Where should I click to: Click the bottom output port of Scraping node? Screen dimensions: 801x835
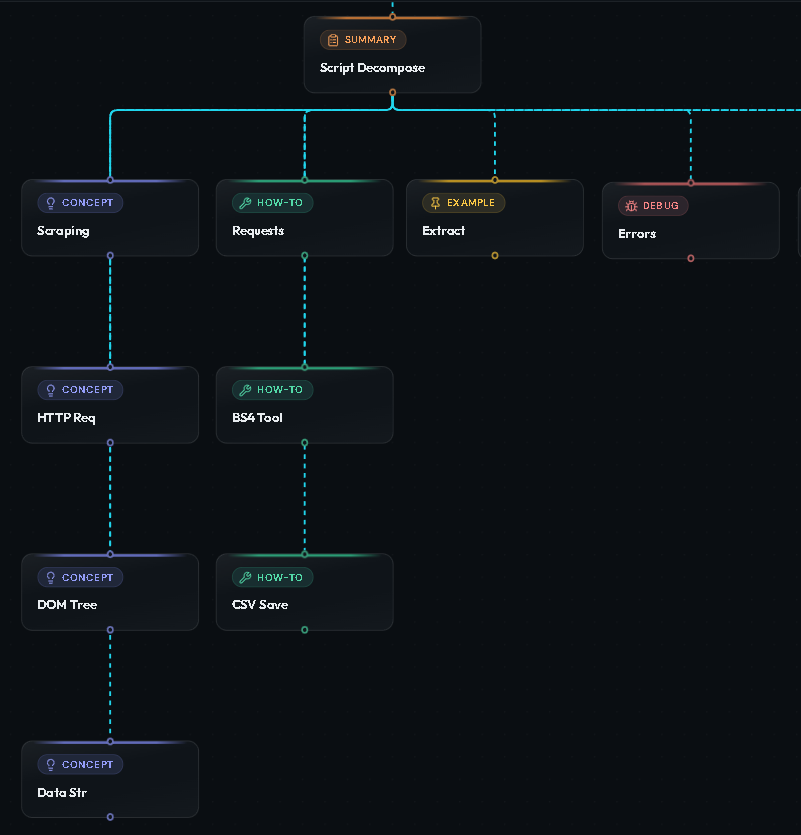tap(110, 256)
